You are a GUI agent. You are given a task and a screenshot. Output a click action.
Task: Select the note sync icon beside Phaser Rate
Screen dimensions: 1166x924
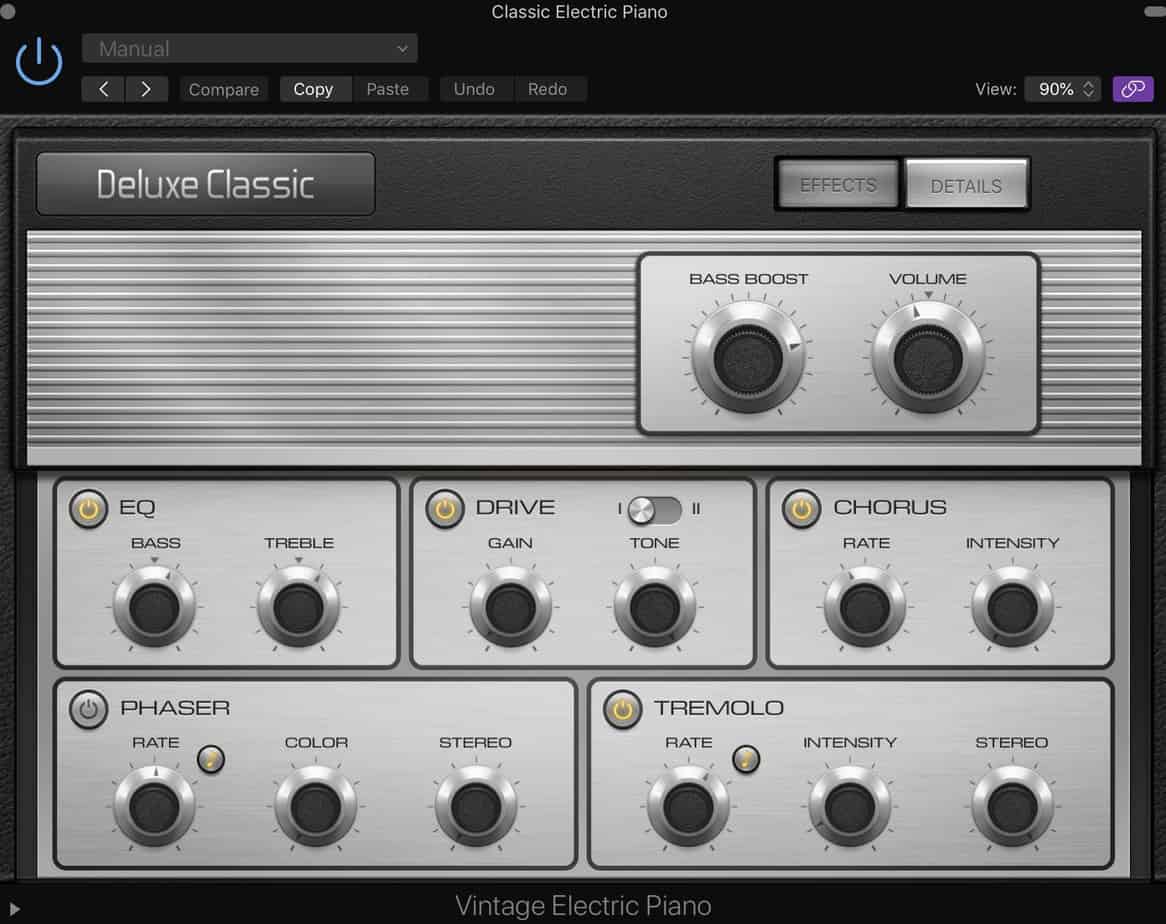[209, 760]
